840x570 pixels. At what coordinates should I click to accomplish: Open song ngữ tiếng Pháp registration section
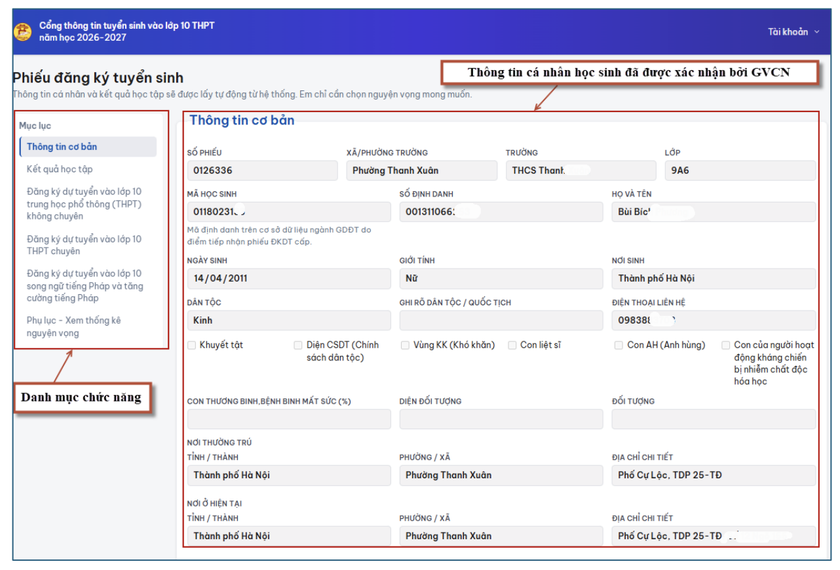click(84, 286)
